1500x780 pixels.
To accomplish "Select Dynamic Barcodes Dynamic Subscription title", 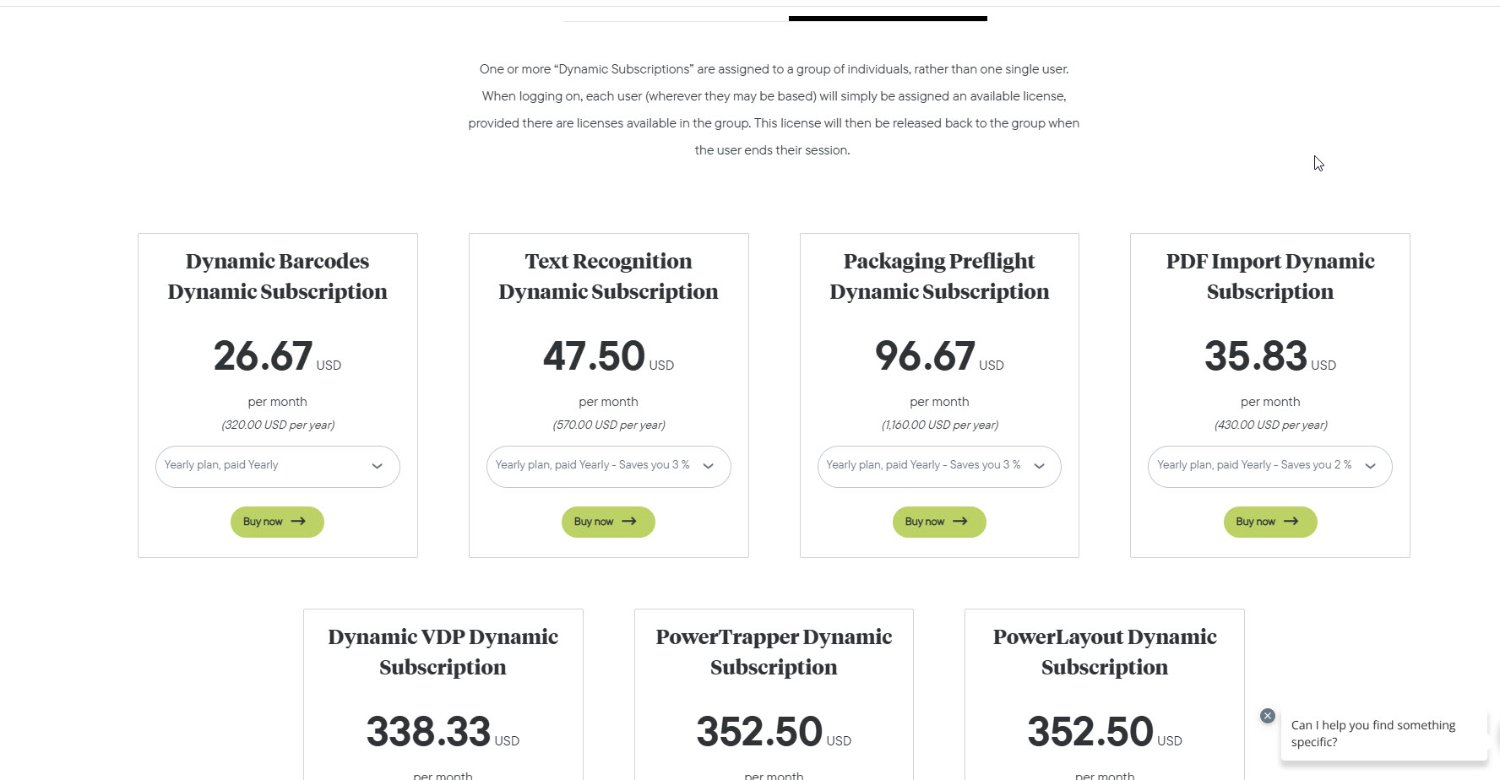I will 277,276.
